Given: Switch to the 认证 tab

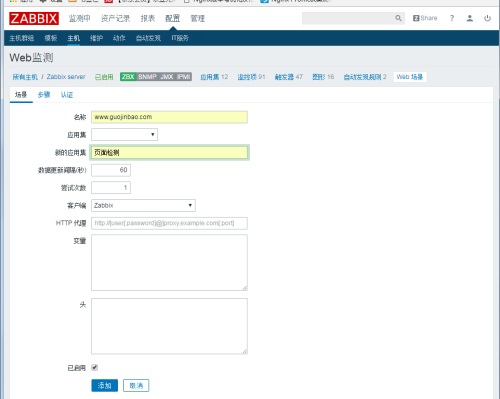Looking at the screenshot, I should 67,95.
